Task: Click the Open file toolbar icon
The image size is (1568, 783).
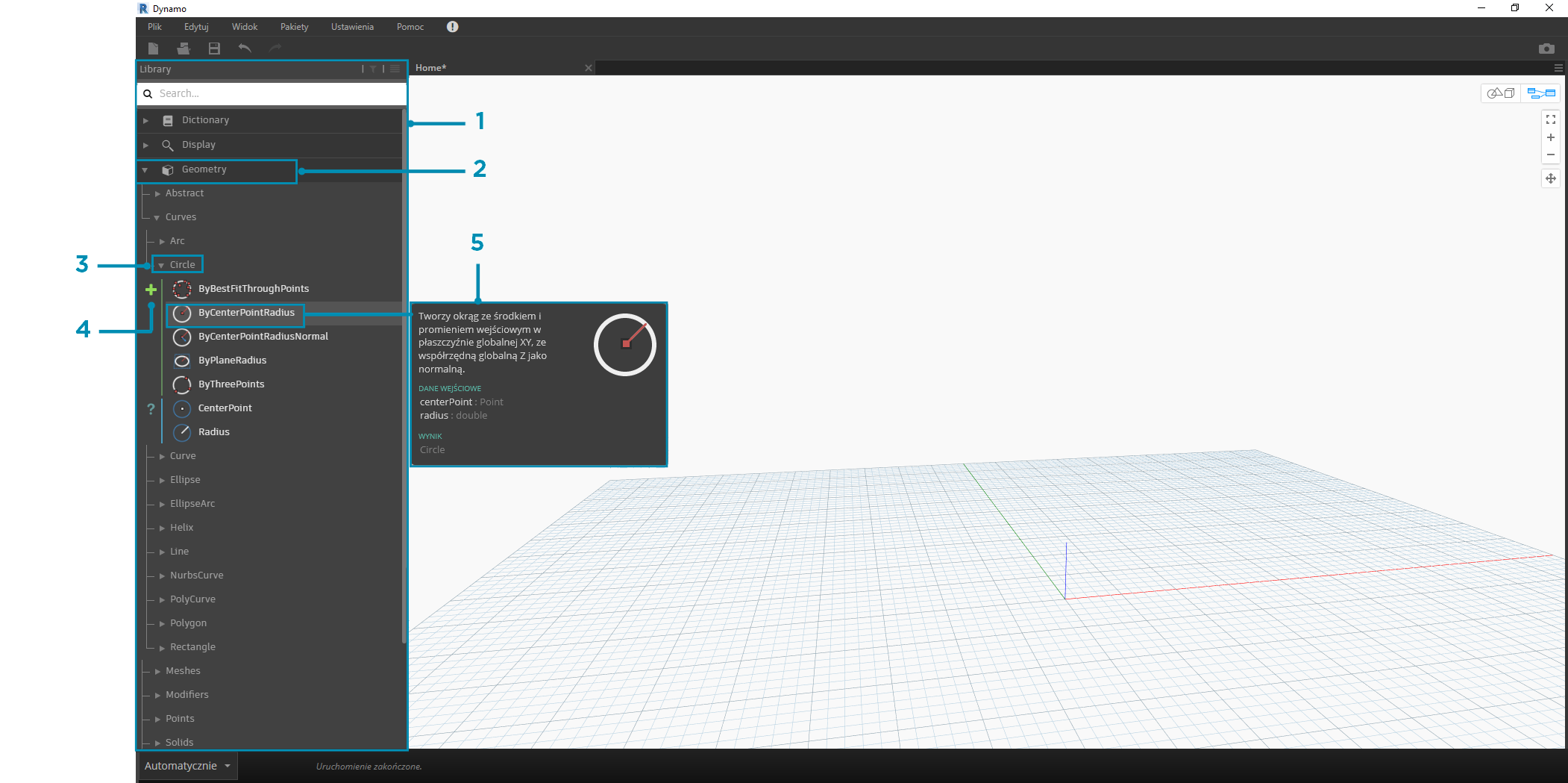Action: tap(184, 49)
